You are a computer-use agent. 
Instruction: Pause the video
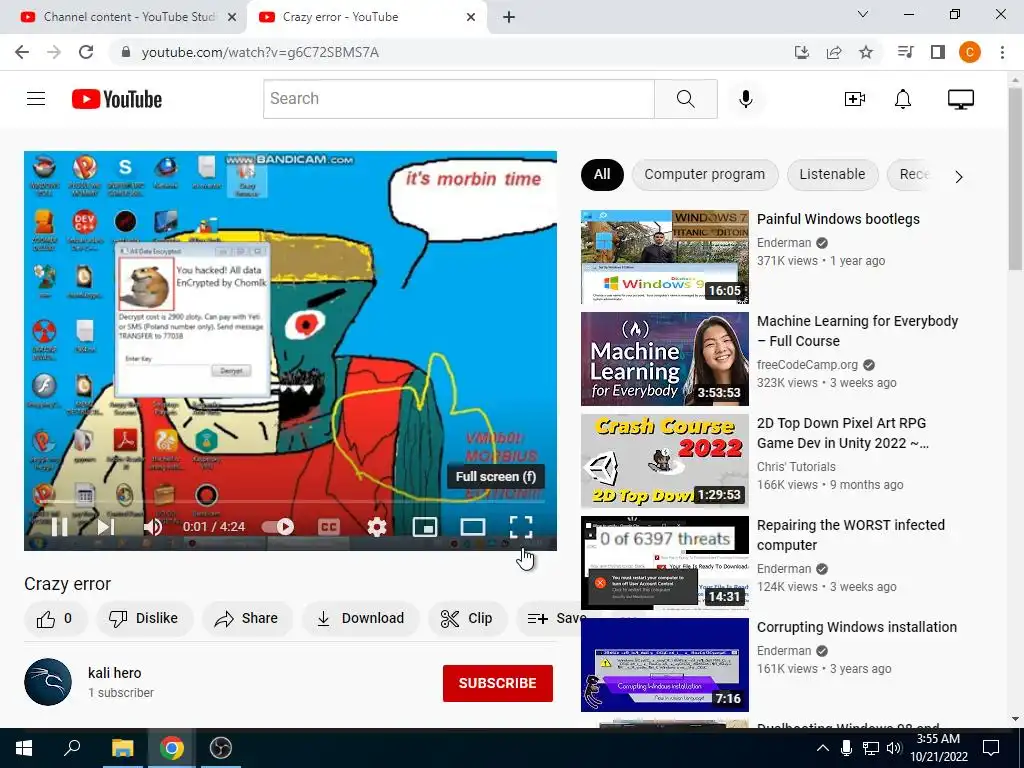[x=59, y=526]
